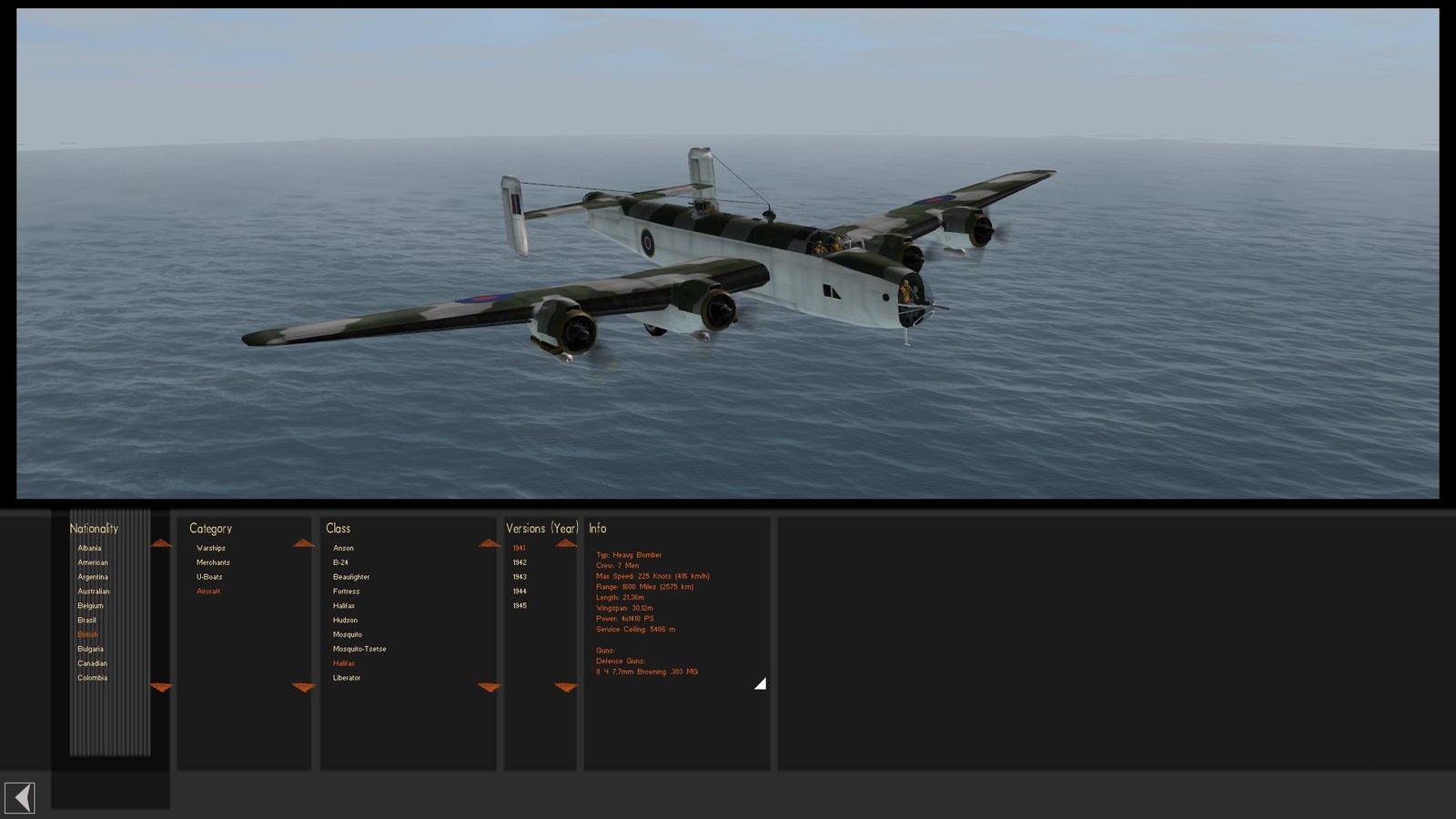Choose Argentina in the Nationality list

click(93, 577)
